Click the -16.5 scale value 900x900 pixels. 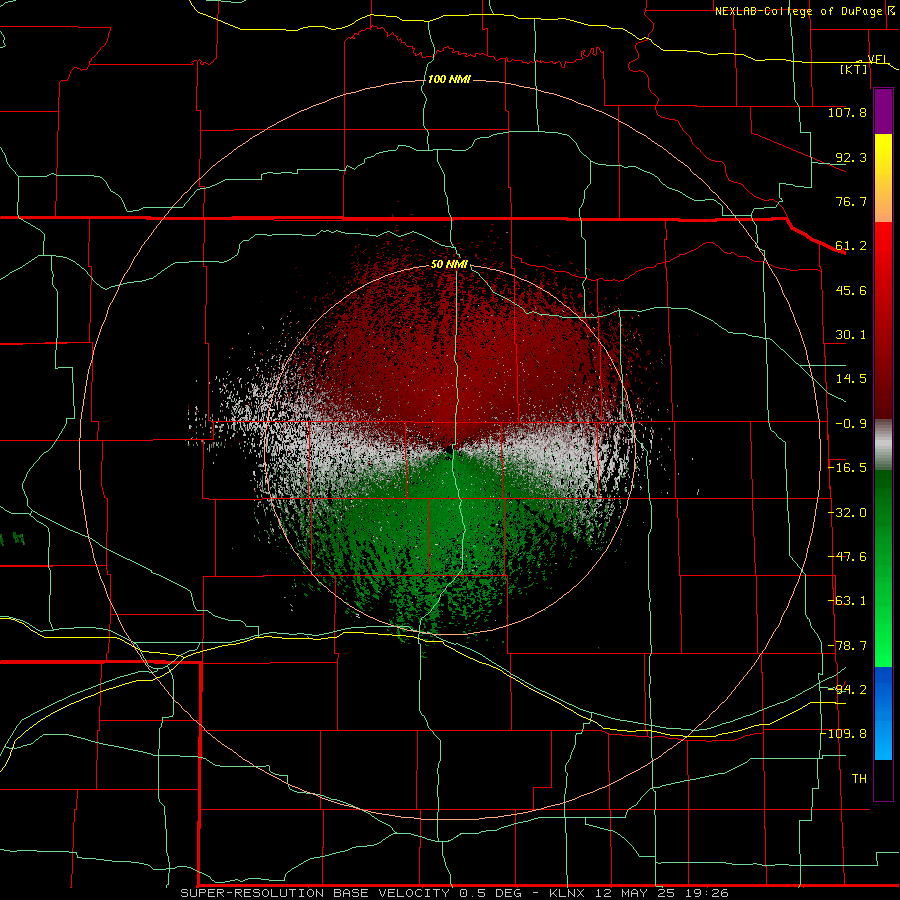click(847, 468)
